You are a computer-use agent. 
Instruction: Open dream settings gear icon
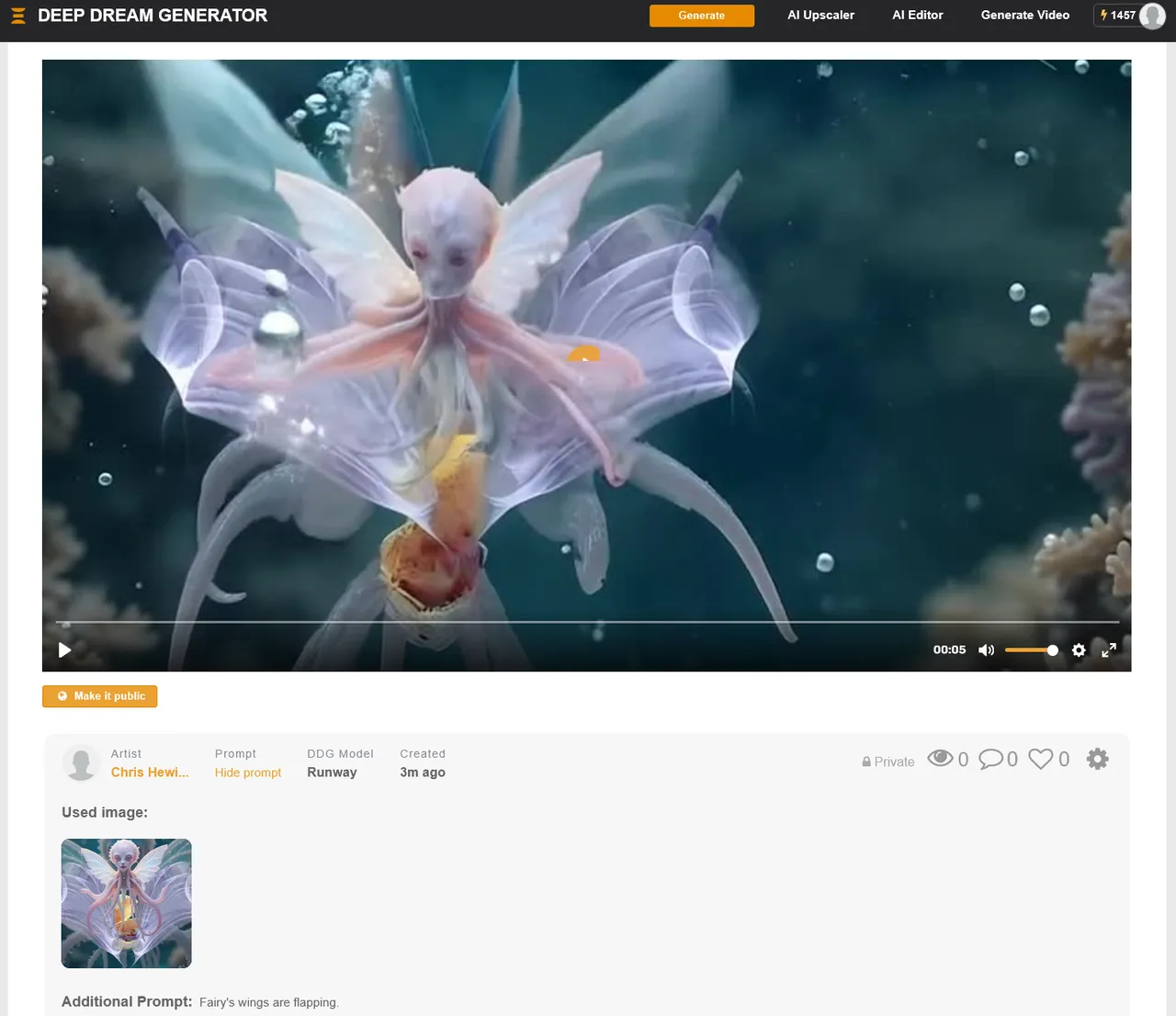1097,759
